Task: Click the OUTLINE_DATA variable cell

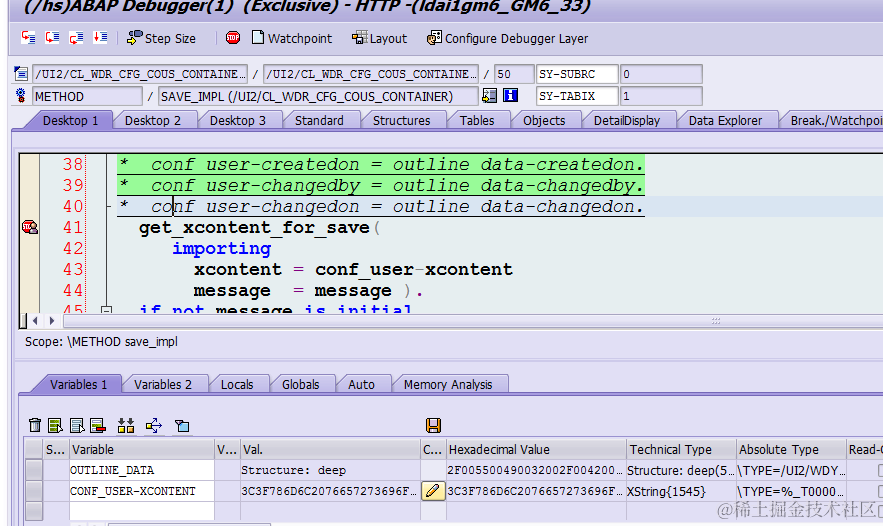Action: 141,470
